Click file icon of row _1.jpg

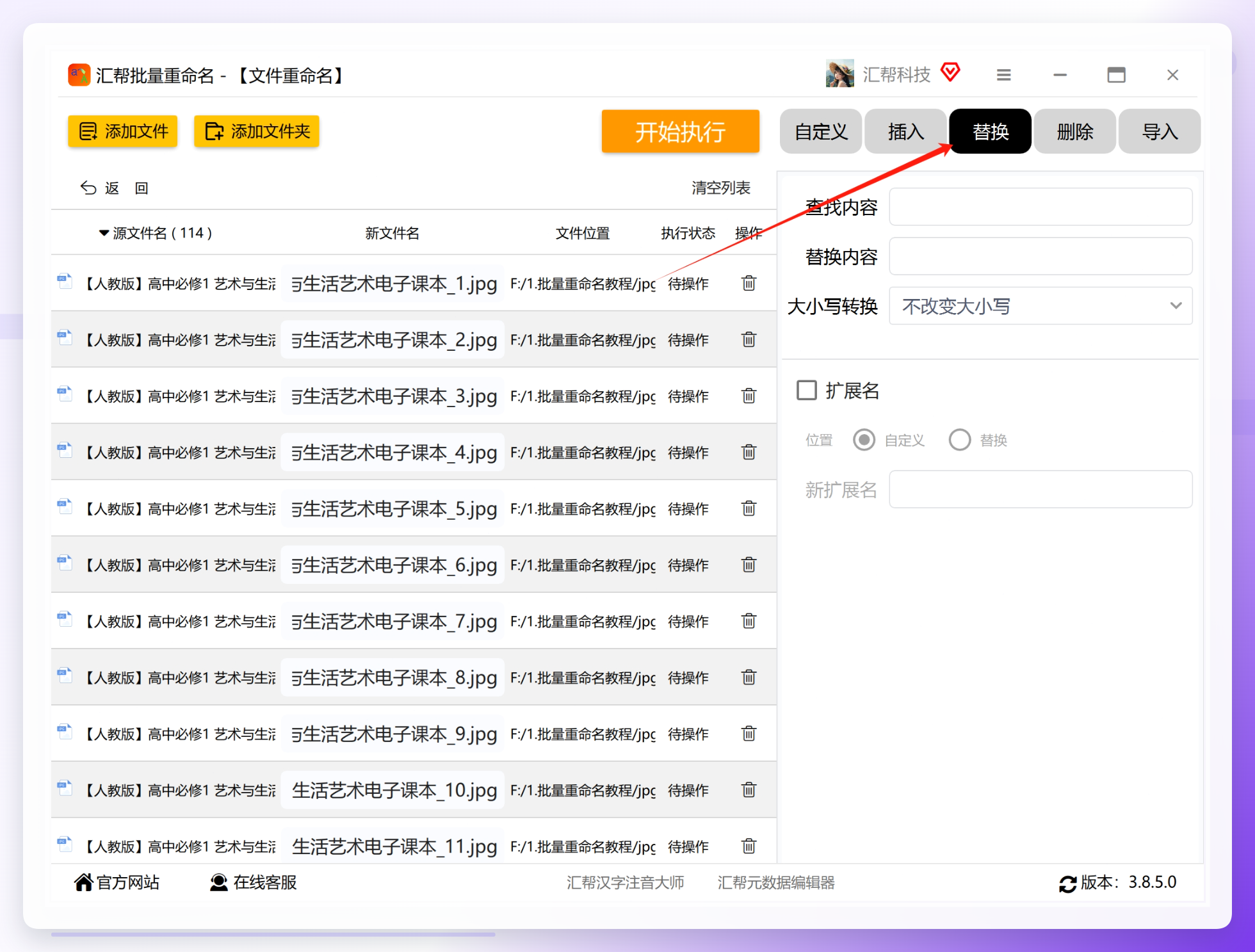tap(64, 280)
